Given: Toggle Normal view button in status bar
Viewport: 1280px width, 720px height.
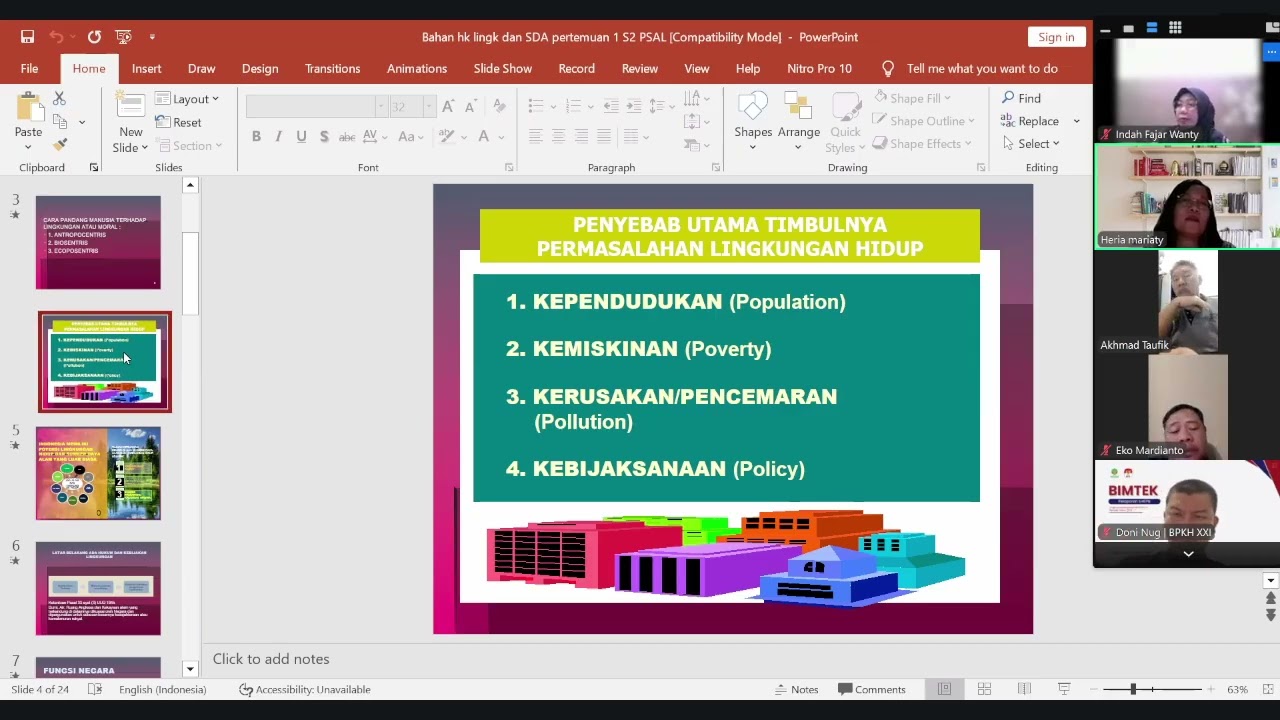Looking at the screenshot, I should tap(944, 689).
